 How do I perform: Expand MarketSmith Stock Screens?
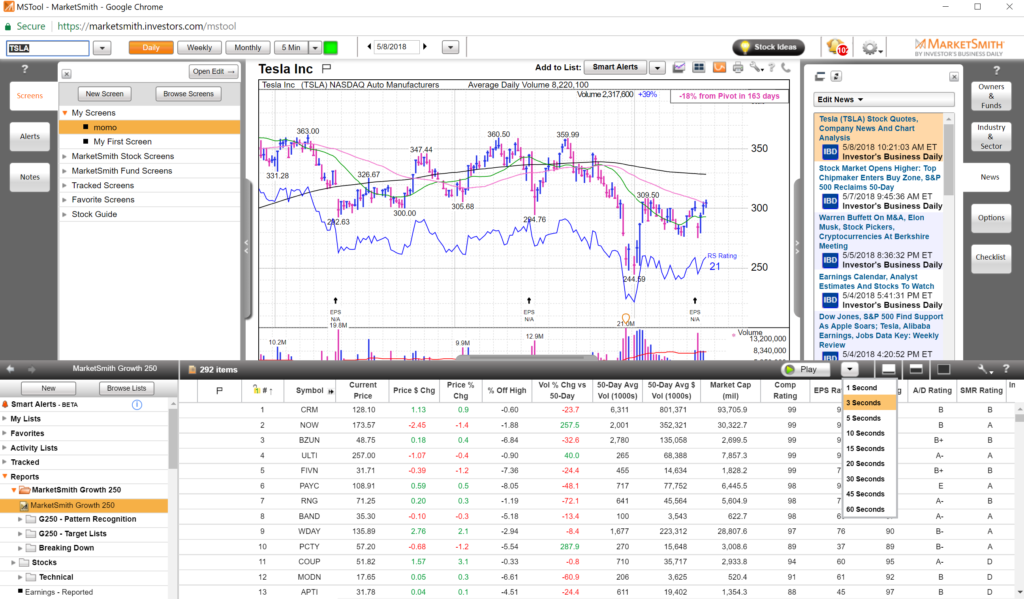point(65,156)
